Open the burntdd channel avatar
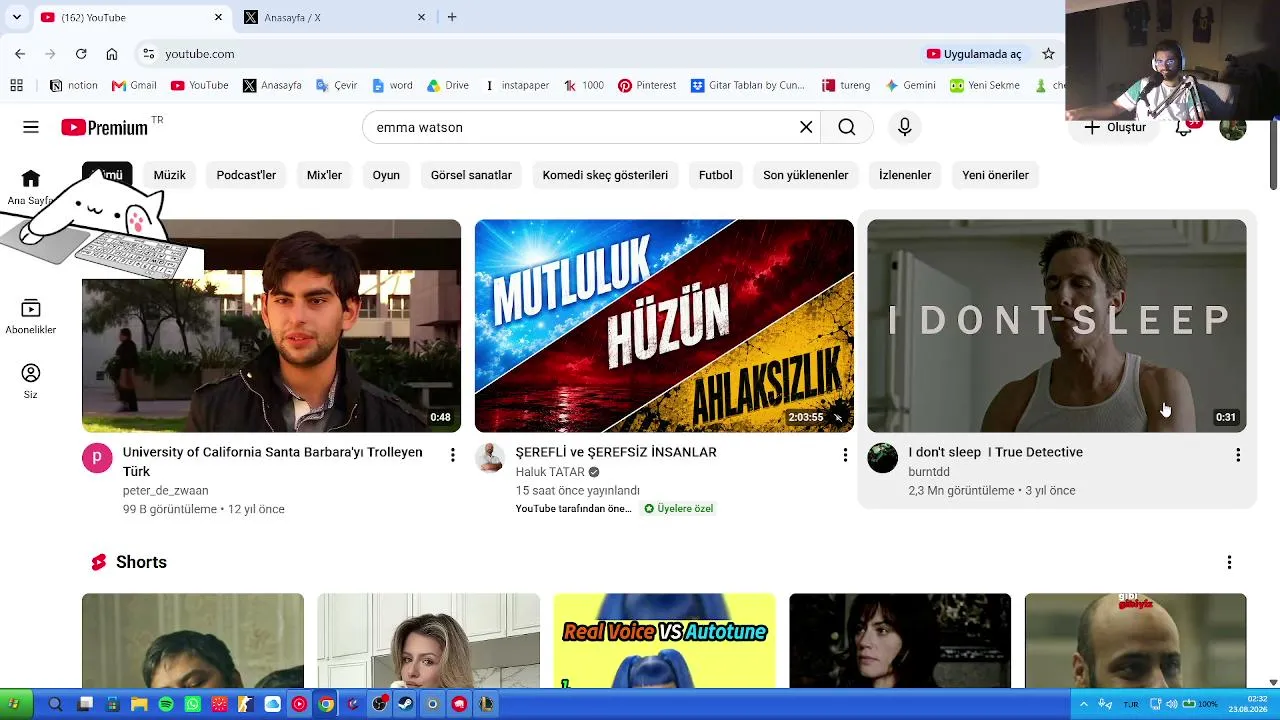This screenshot has width=1280, height=720. (883, 458)
